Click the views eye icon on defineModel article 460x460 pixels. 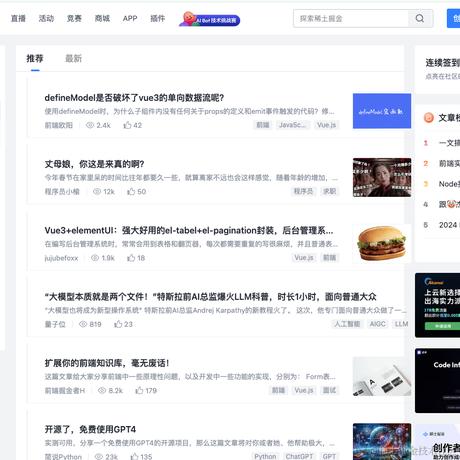click(x=90, y=125)
